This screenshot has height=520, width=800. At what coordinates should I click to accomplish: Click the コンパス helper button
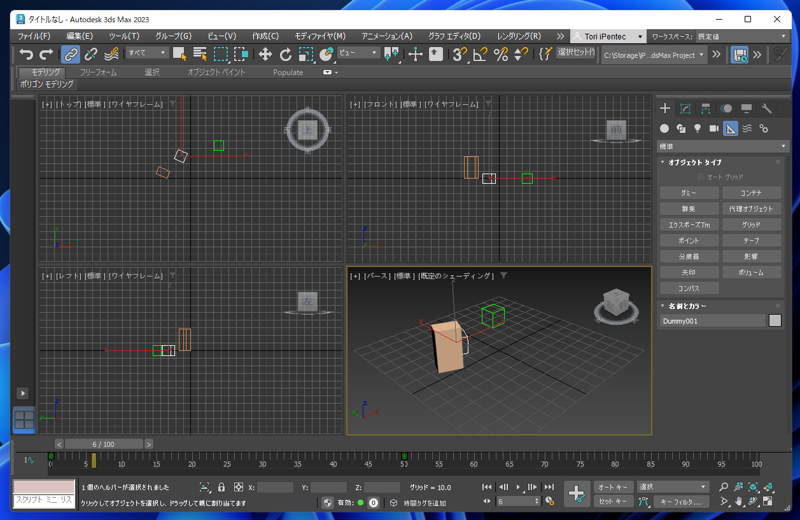tap(688, 289)
